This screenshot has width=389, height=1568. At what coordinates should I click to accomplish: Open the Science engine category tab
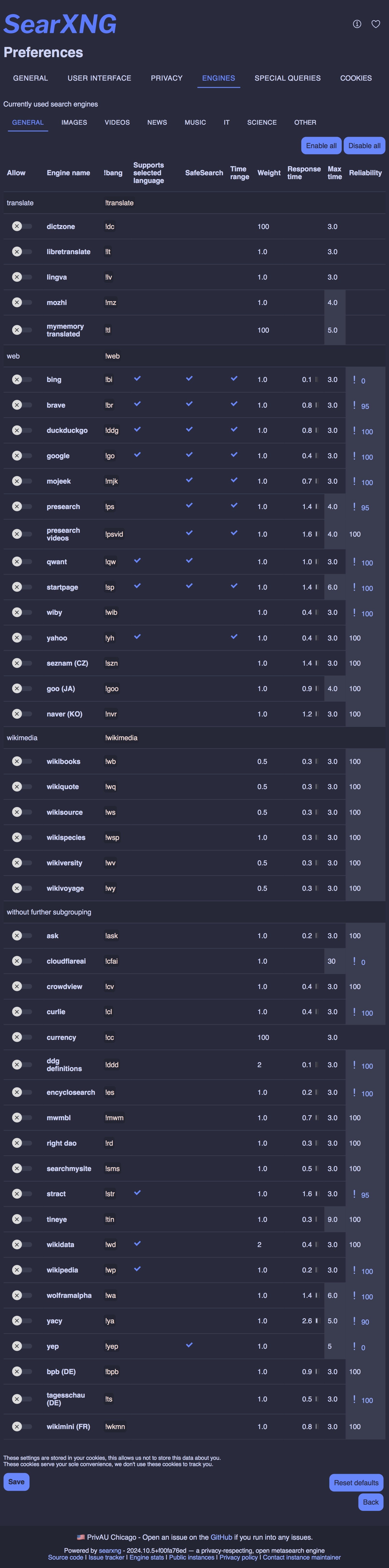point(262,122)
